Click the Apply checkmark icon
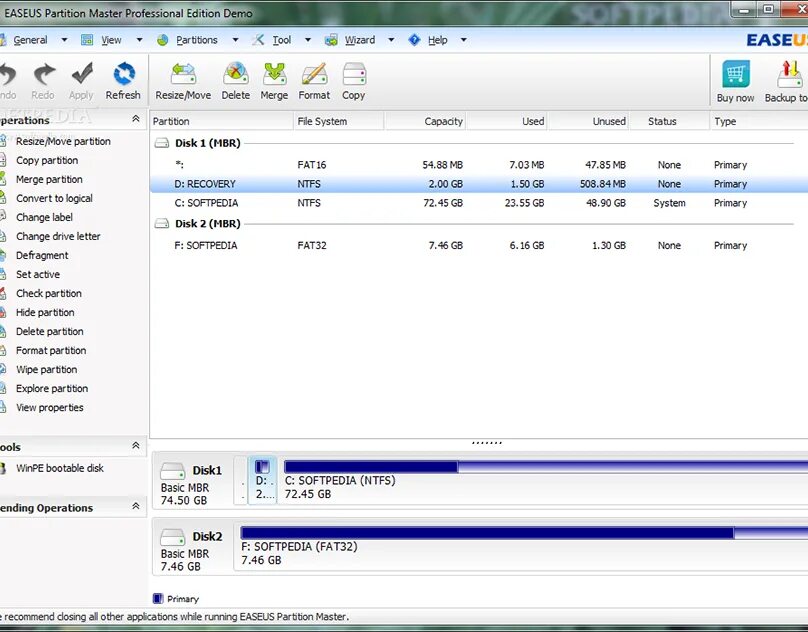The image size is (808, 632). (x=81, y=74)
